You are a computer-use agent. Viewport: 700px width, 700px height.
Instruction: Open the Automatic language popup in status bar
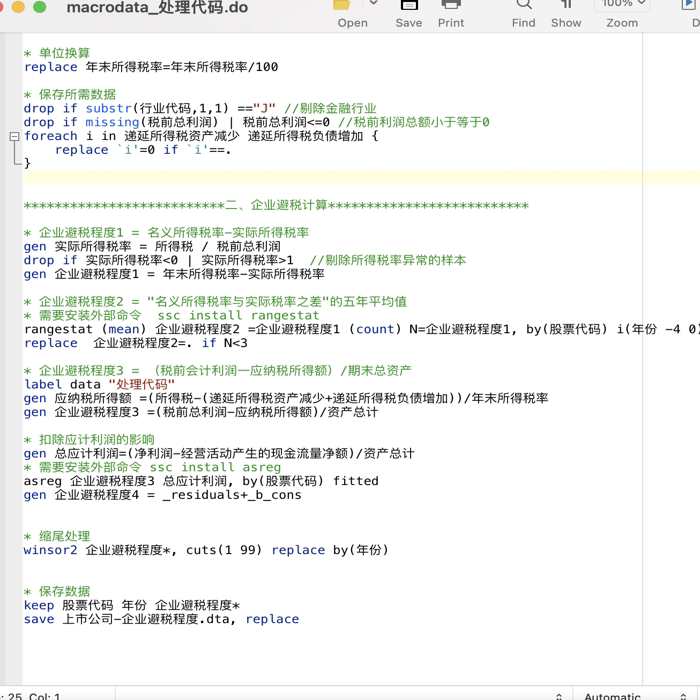pyautogui.click(x=636, y=696)
